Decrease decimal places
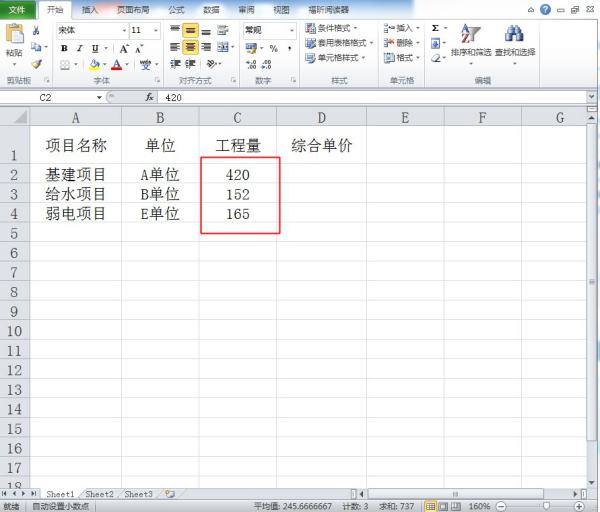 click(x=266, y=65)
